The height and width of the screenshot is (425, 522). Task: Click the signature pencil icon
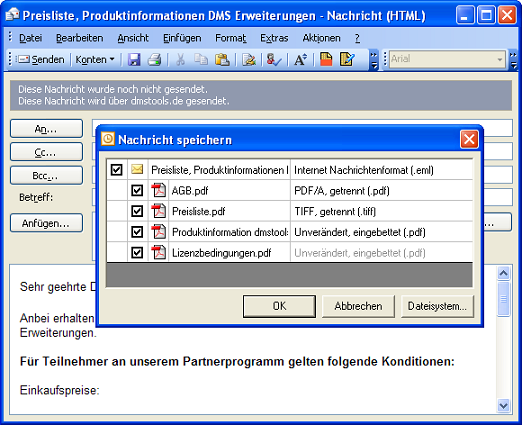point(249,60)
